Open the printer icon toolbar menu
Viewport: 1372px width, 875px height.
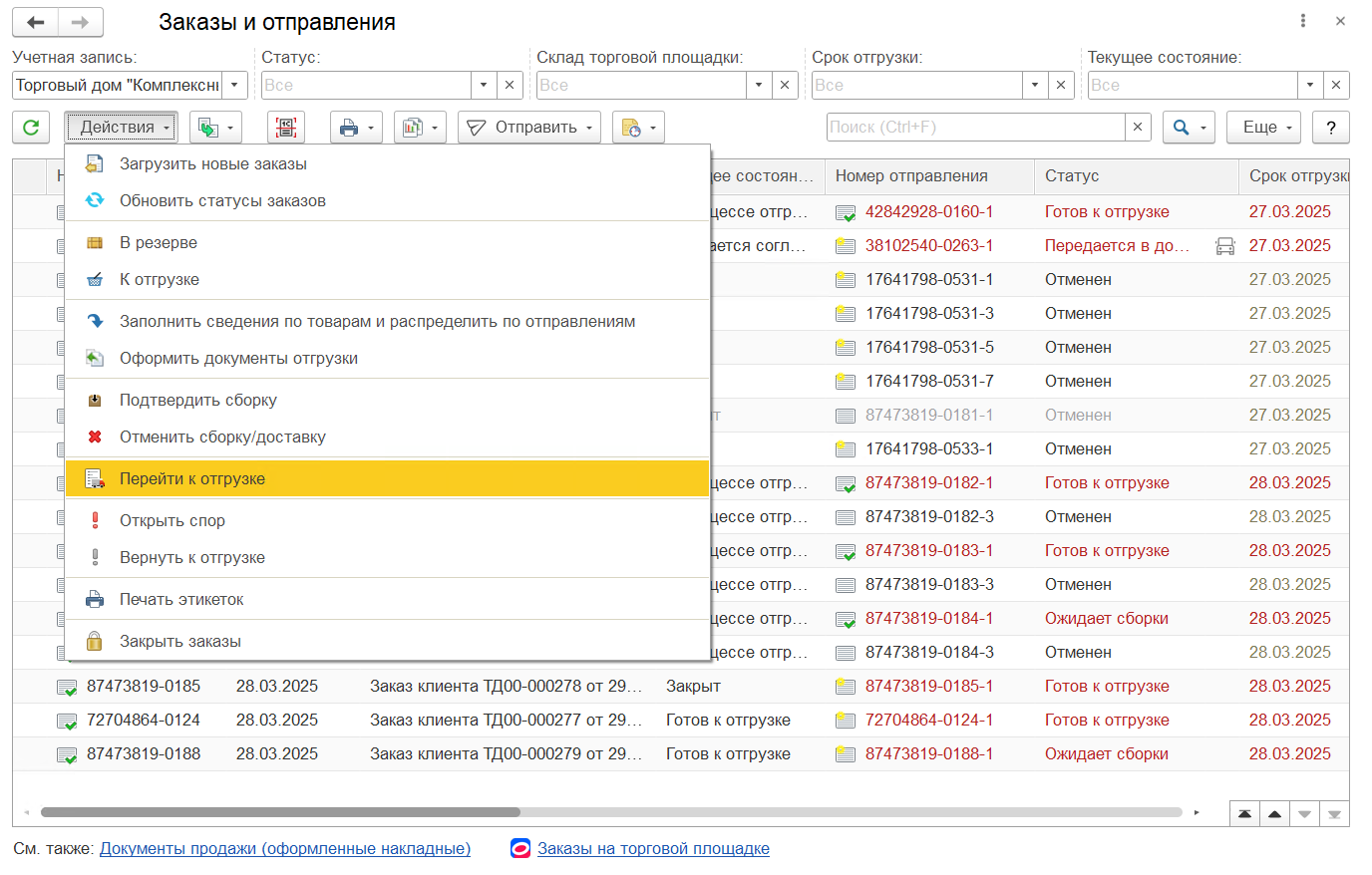[356, 128]
